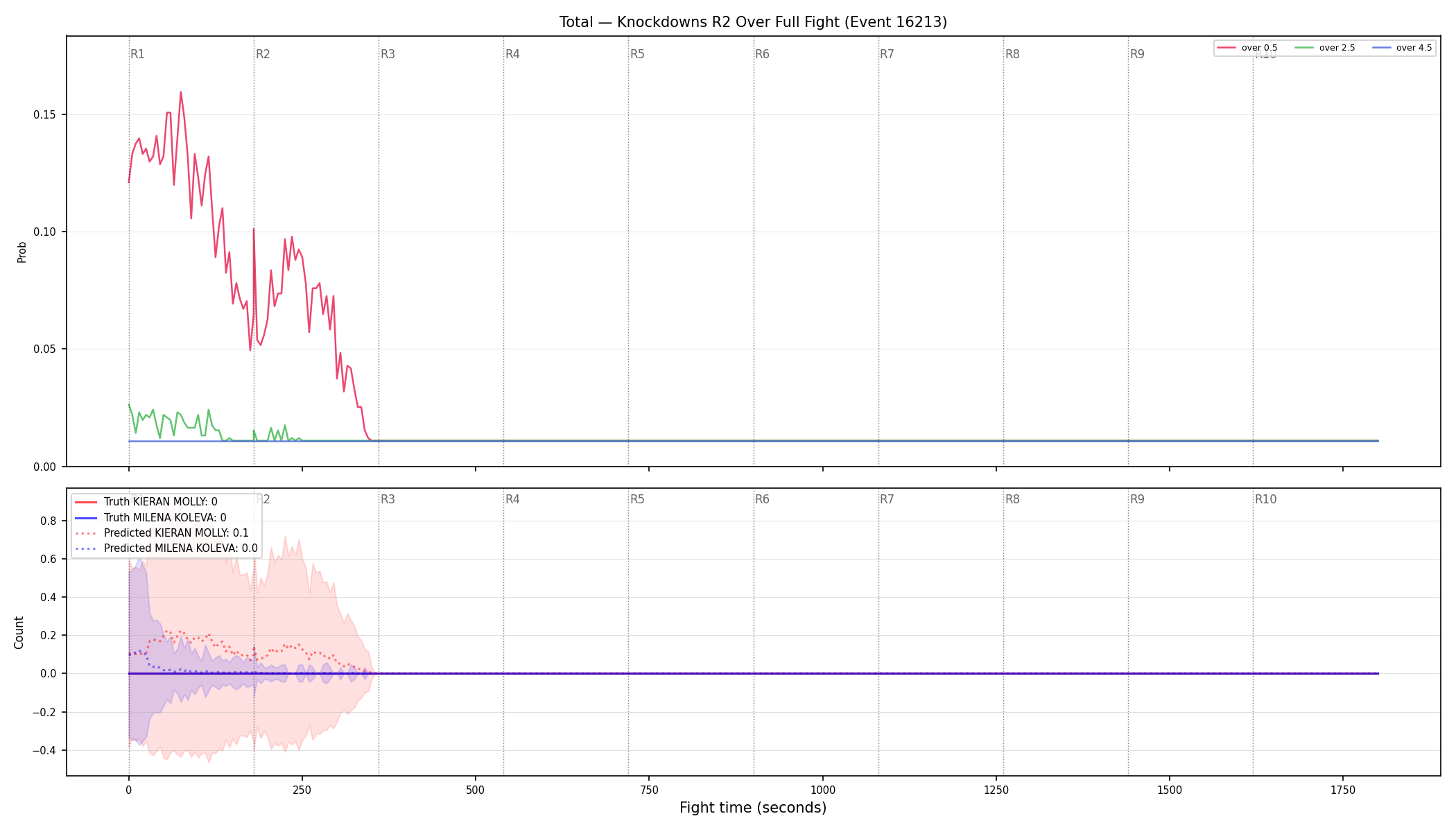Click the 'Prob' y-axis label
This screenshot has height=832, width=1456.
pos(21,252)
